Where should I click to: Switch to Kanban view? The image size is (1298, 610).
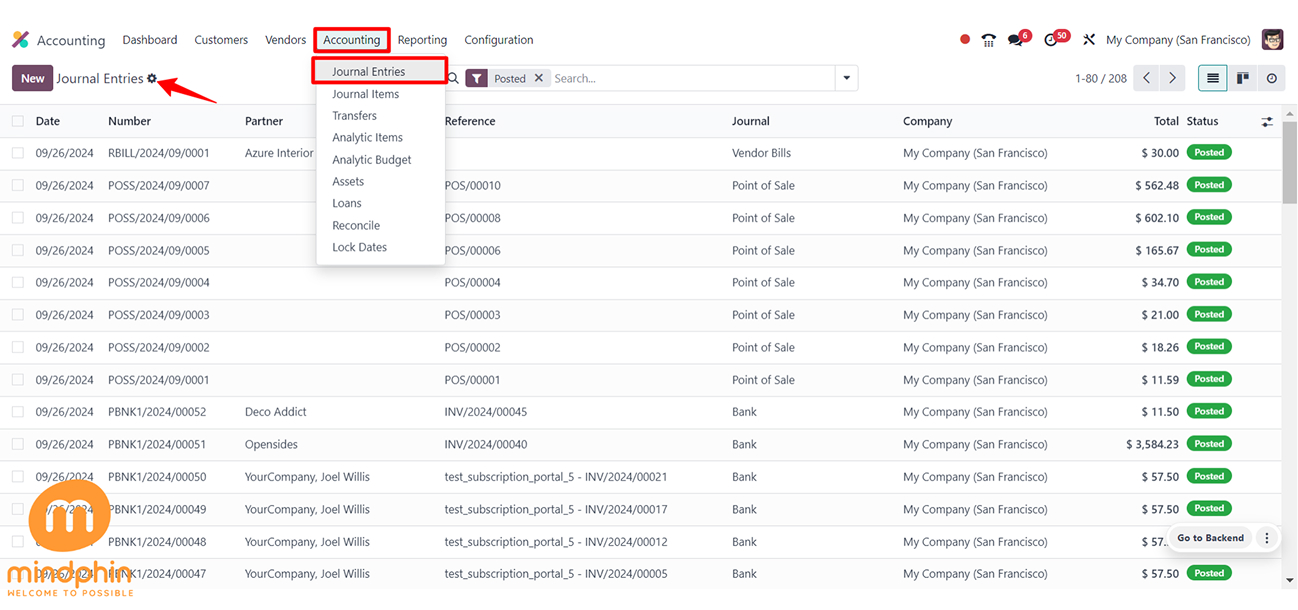tap(1242, 78)
